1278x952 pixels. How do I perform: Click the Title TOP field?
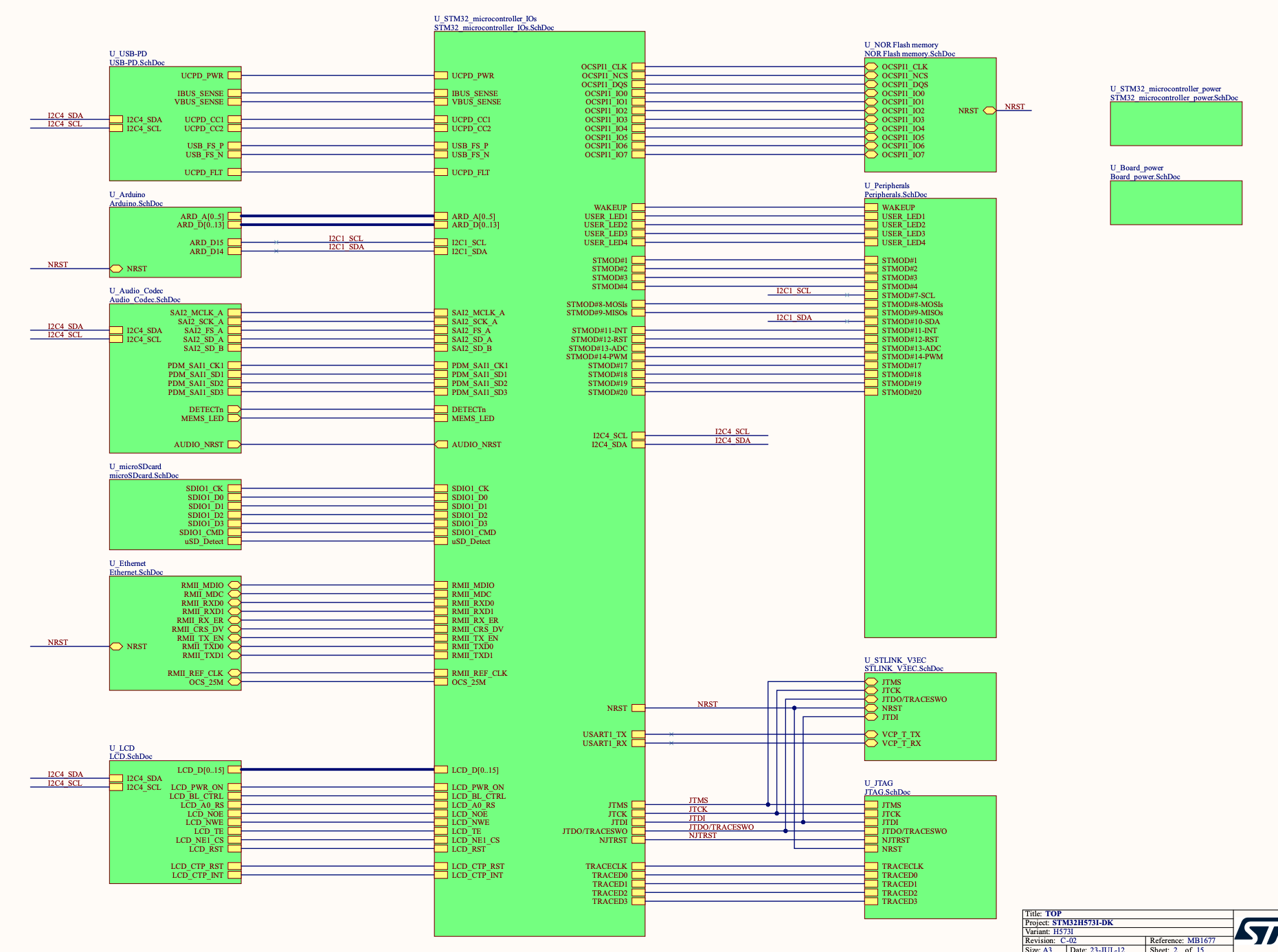pos(1128,914)
